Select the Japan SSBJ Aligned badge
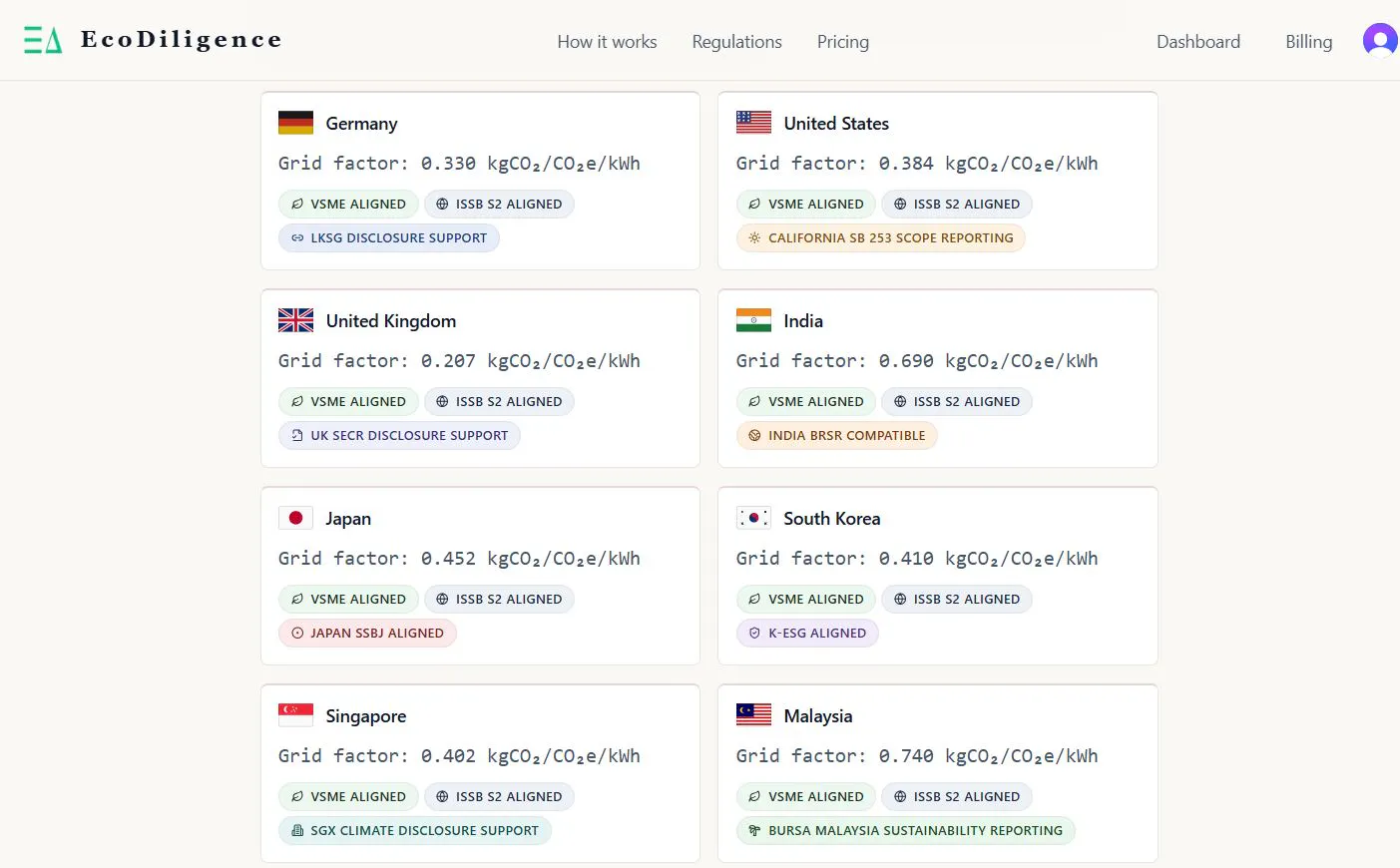Viewport: 1400px width, 868px height. click(367, 634)
